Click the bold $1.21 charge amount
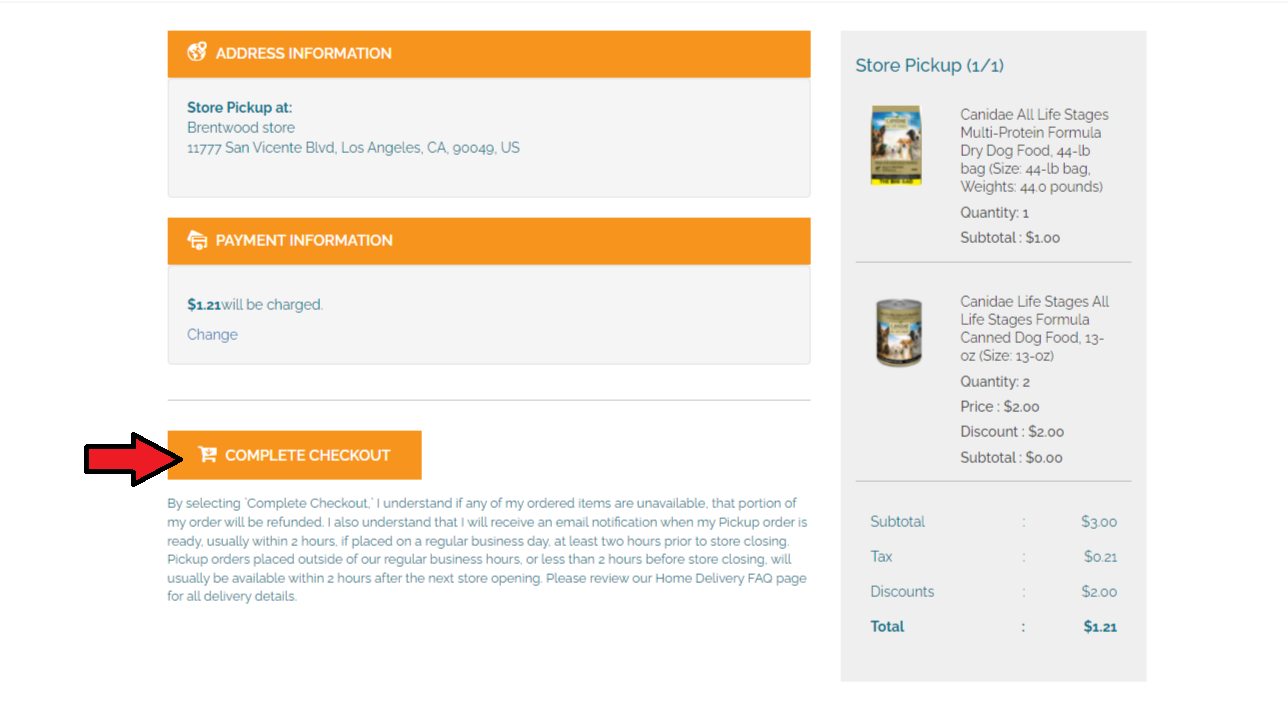1288x711 pixels. click(203, 305)
